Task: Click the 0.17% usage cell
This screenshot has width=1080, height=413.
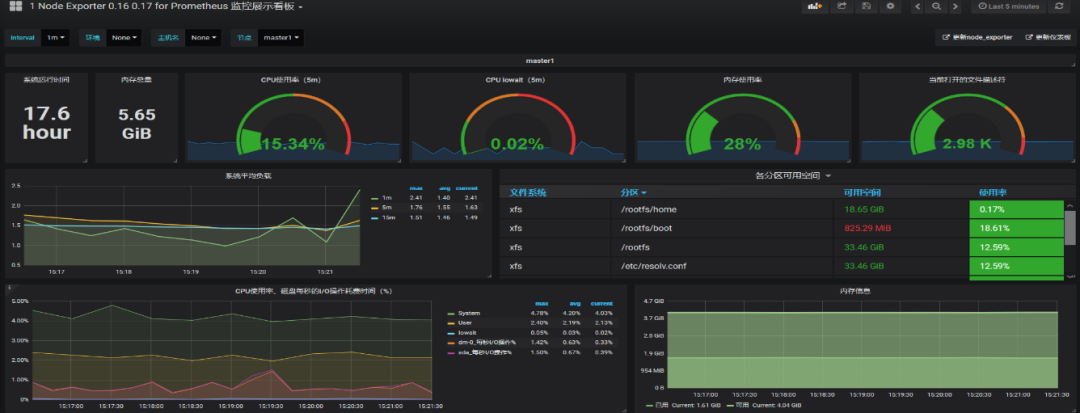Action: pyautogui.click(x=1016, y=209)
